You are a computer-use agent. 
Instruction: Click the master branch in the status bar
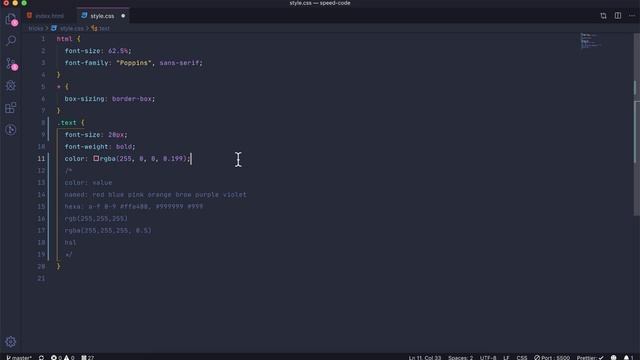[x=19, y=357]
